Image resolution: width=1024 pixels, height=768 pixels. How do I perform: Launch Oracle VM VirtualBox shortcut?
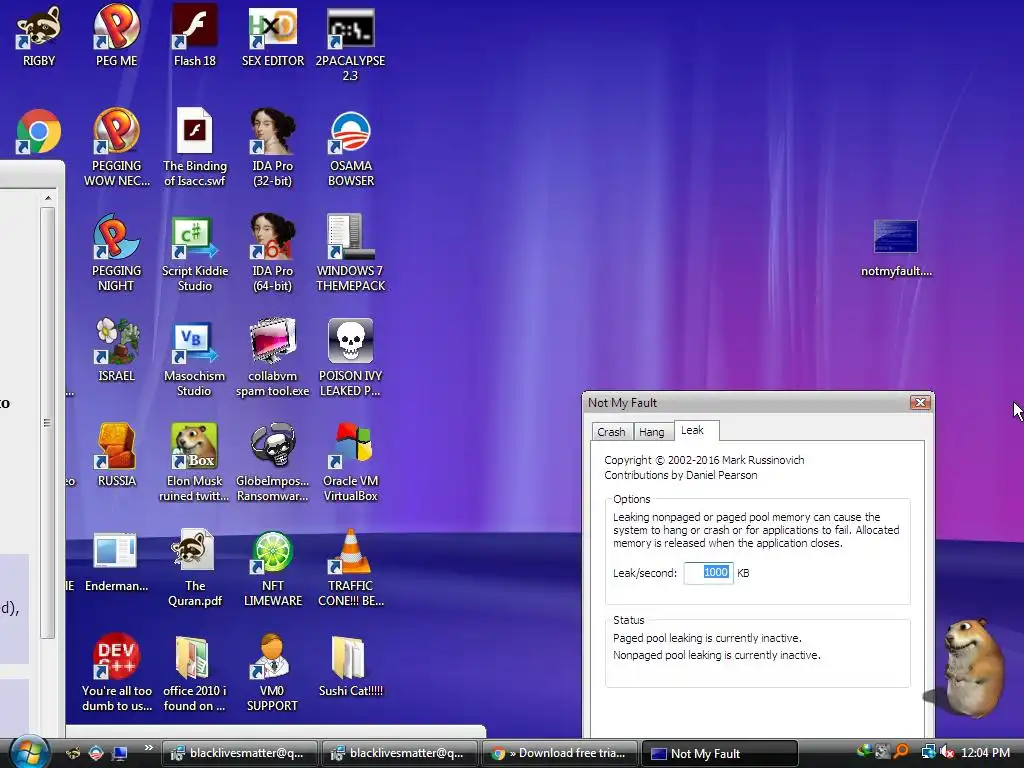click(350, 463)
